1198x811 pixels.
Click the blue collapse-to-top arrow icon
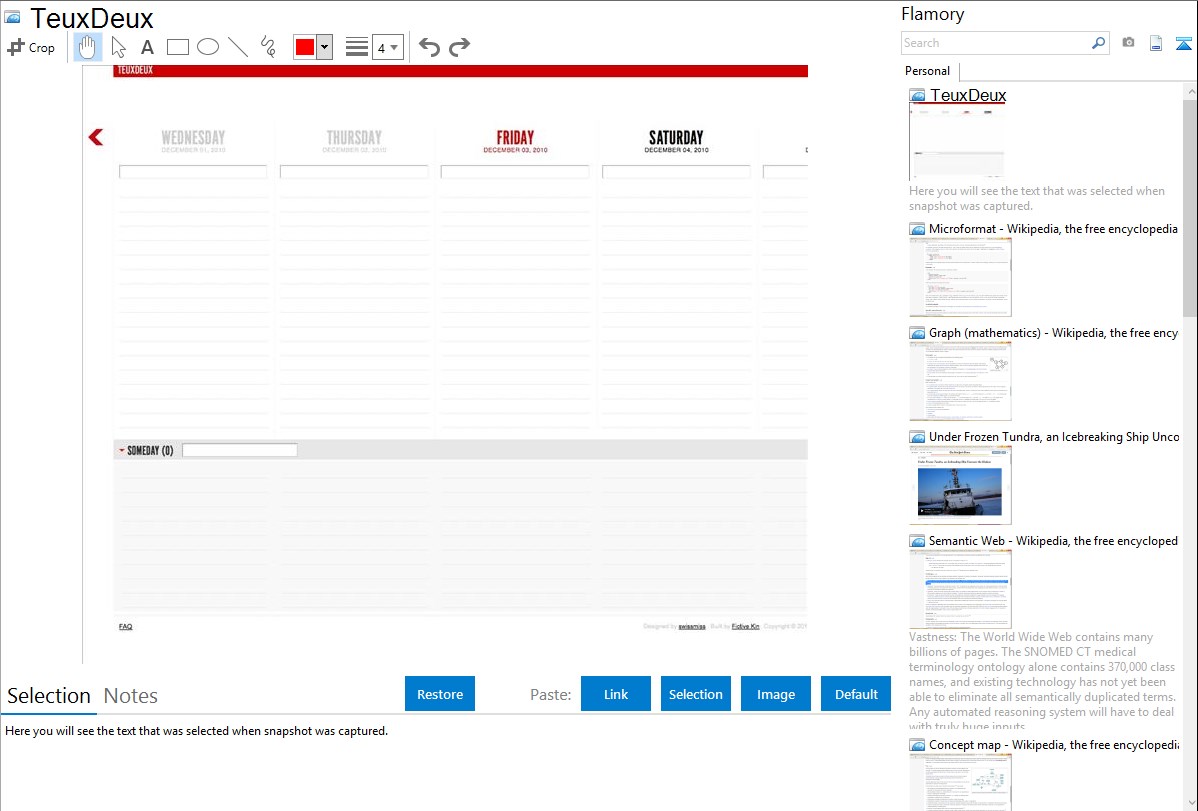1183,43
